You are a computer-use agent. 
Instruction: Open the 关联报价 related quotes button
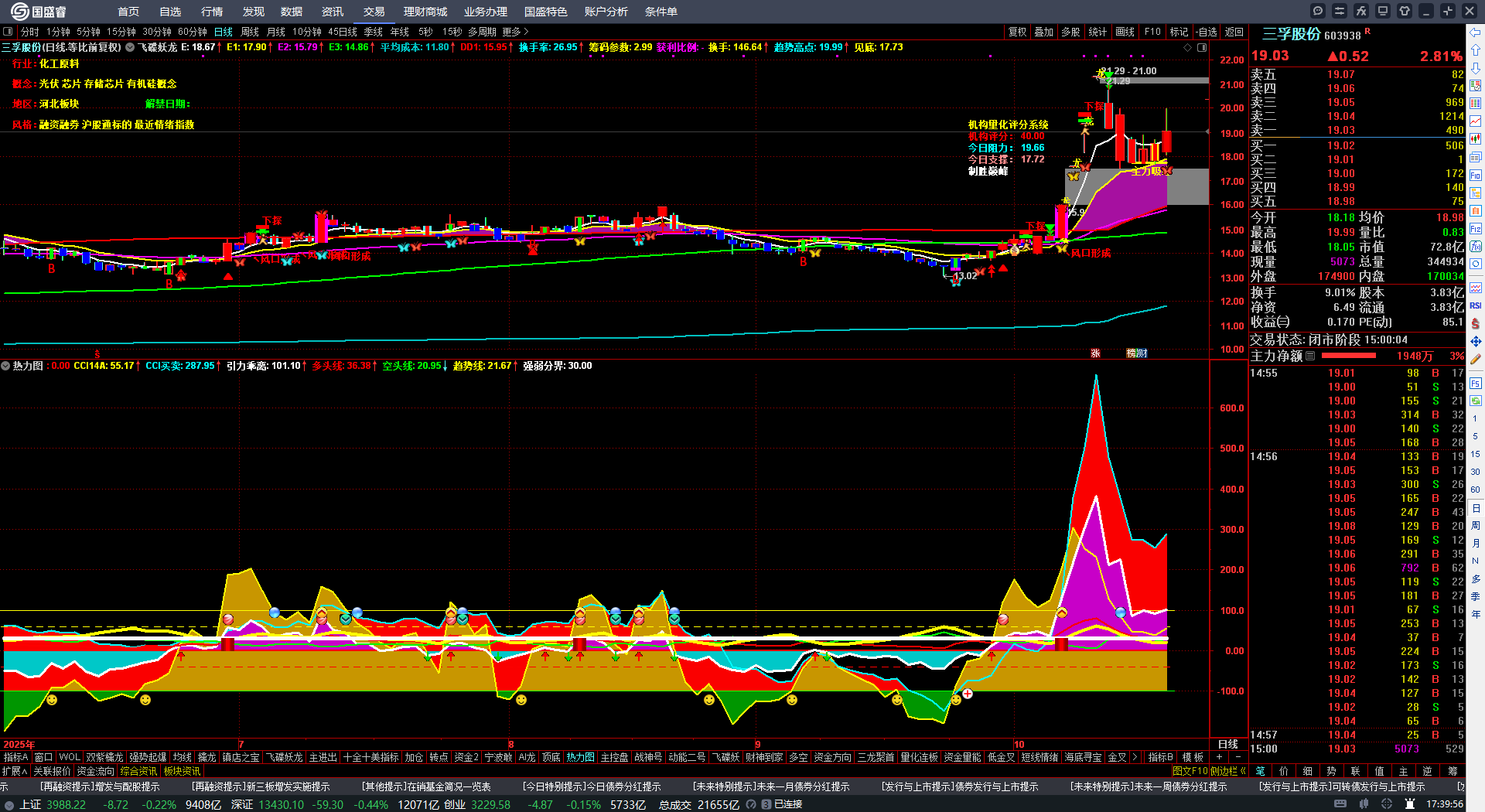[52, 770]
